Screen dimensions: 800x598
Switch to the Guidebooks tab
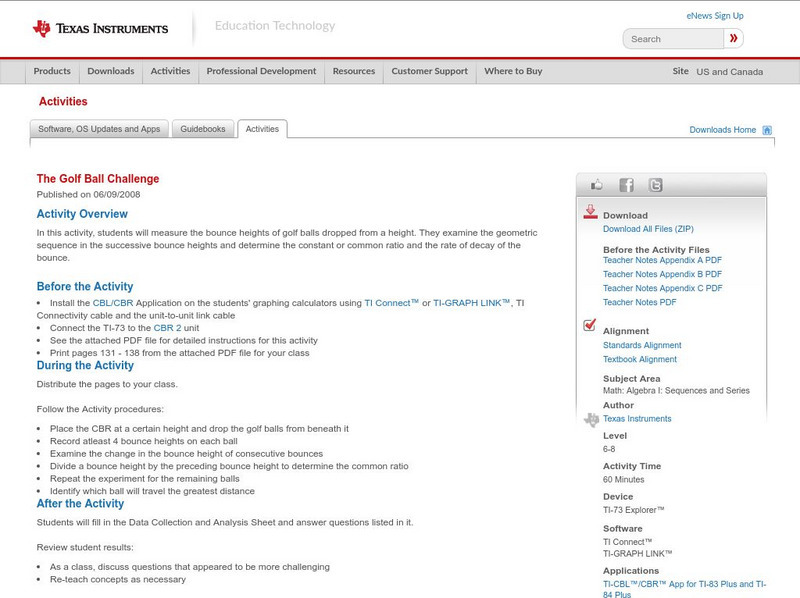coord(203,129)
